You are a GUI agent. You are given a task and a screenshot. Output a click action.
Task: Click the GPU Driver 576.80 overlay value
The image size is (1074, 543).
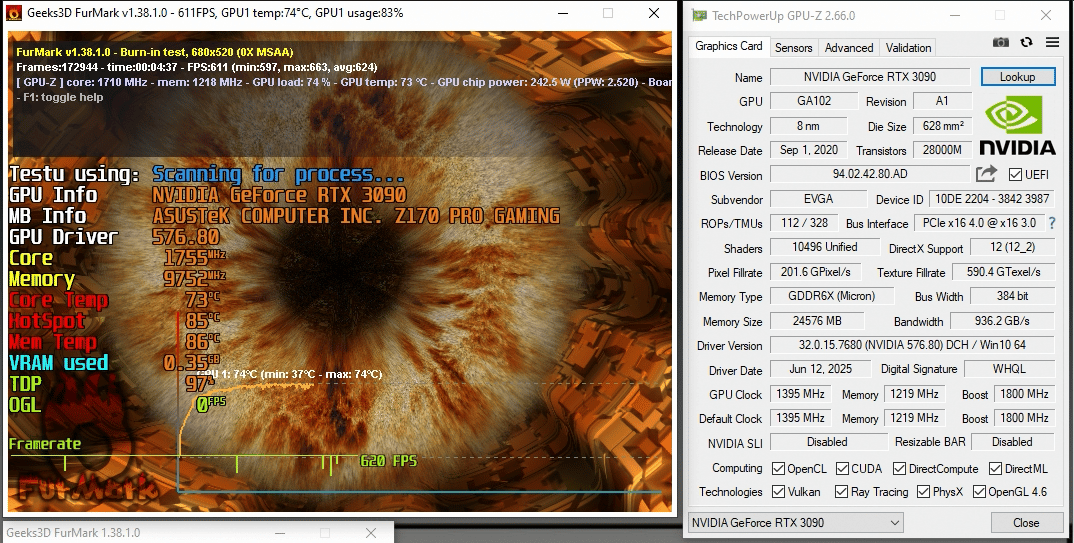[186, 237]
